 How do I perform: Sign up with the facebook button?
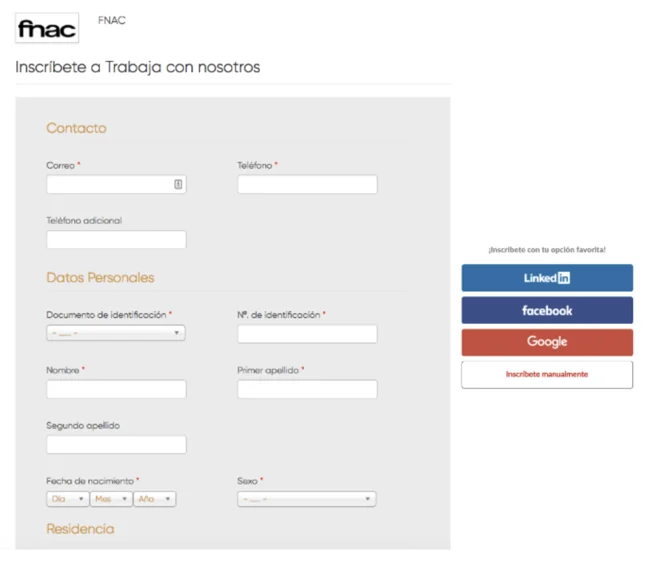point(547,310)
